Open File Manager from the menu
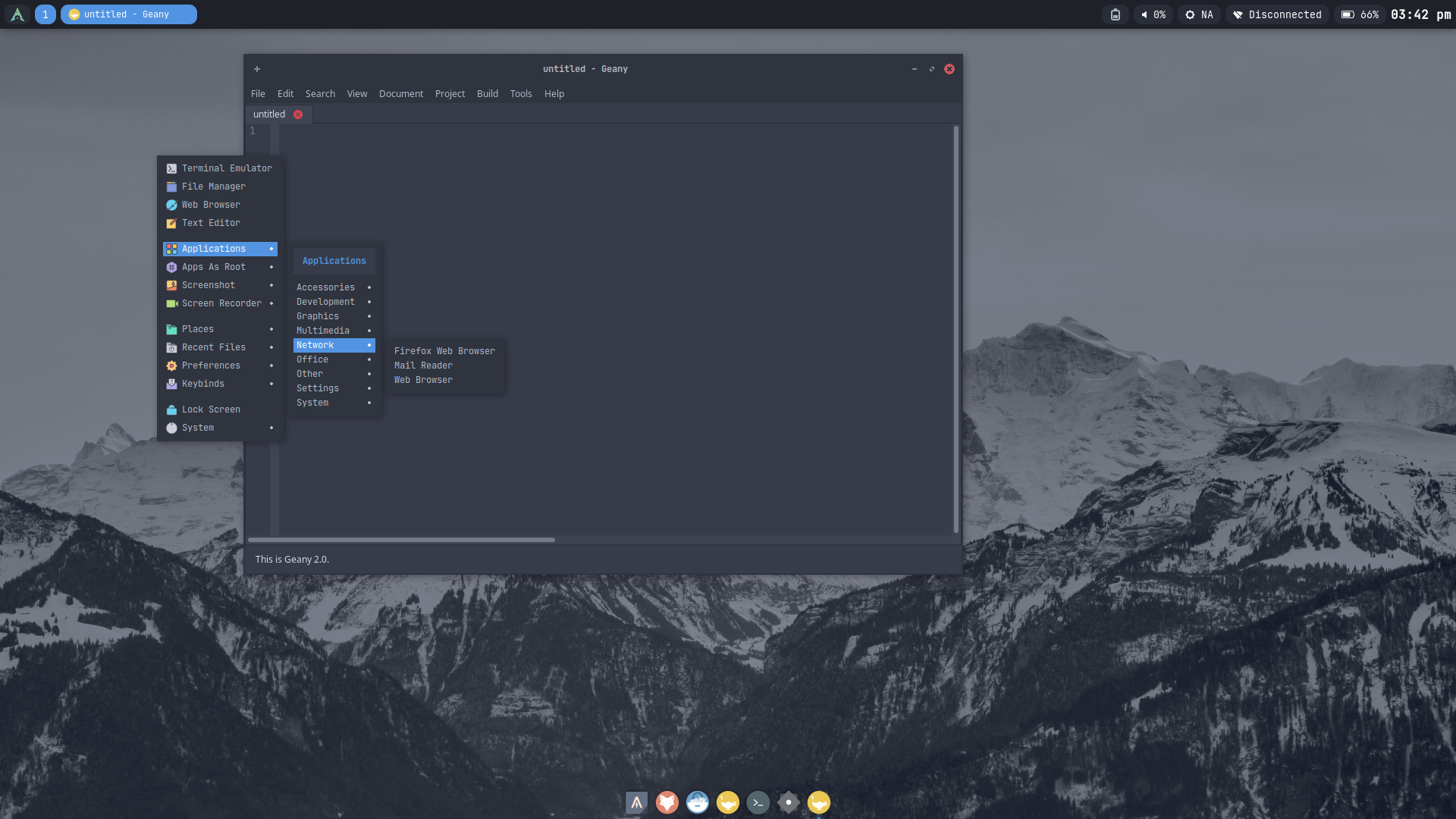The height and width of the screenshot is (819, 1456). click(x=220, y=187)
